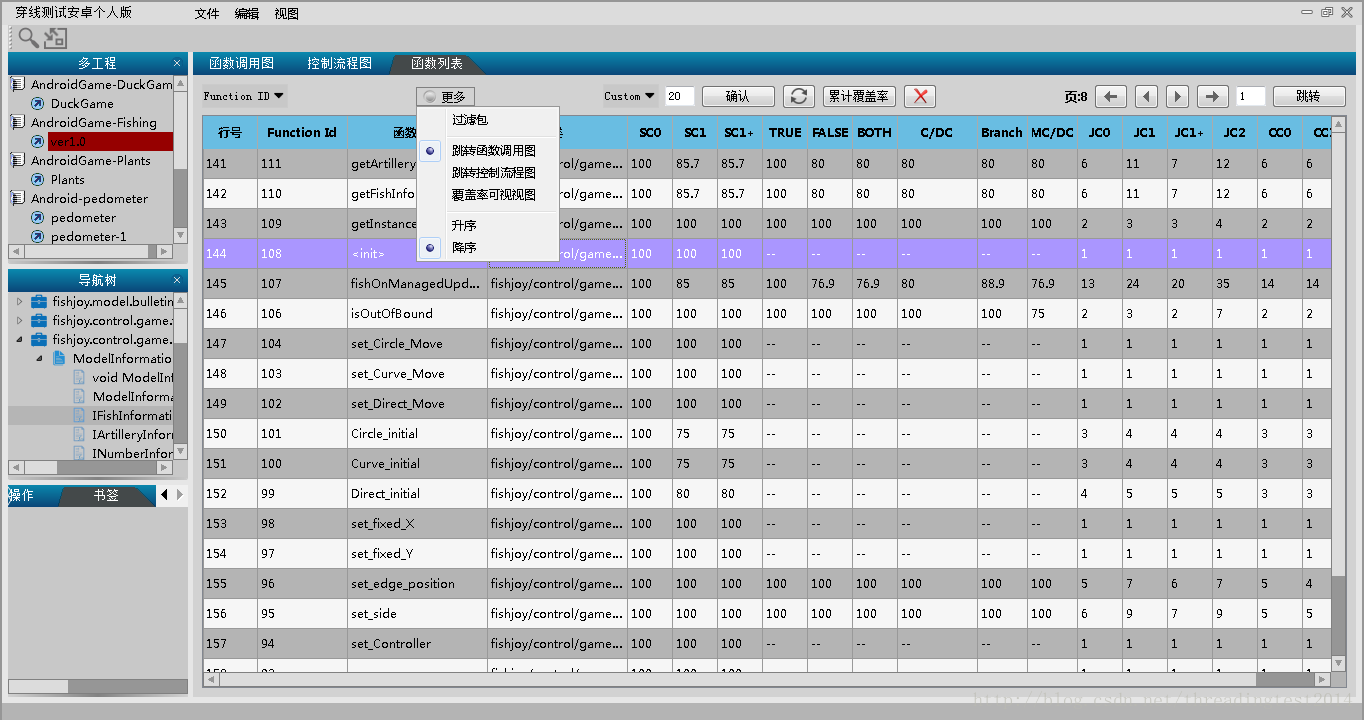Click the import project toolbar icon
The height and width of the screenshot is (720, 1364).
[55, 38]
